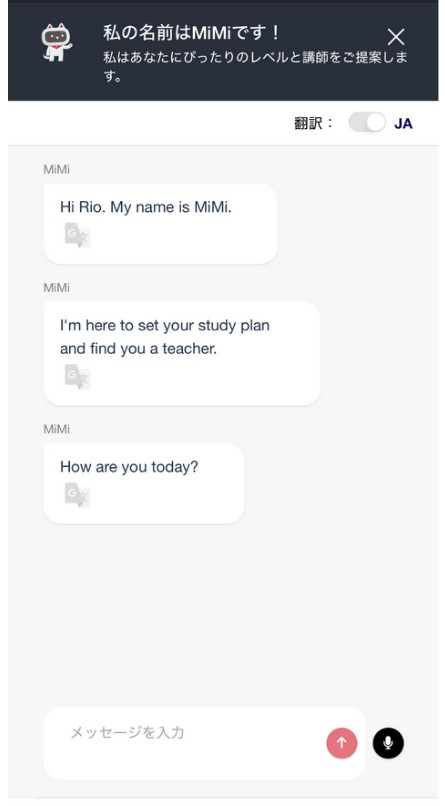Click the MiMi cat robot avatar
This screenshot has width=445, height=806.
[57, 43]
